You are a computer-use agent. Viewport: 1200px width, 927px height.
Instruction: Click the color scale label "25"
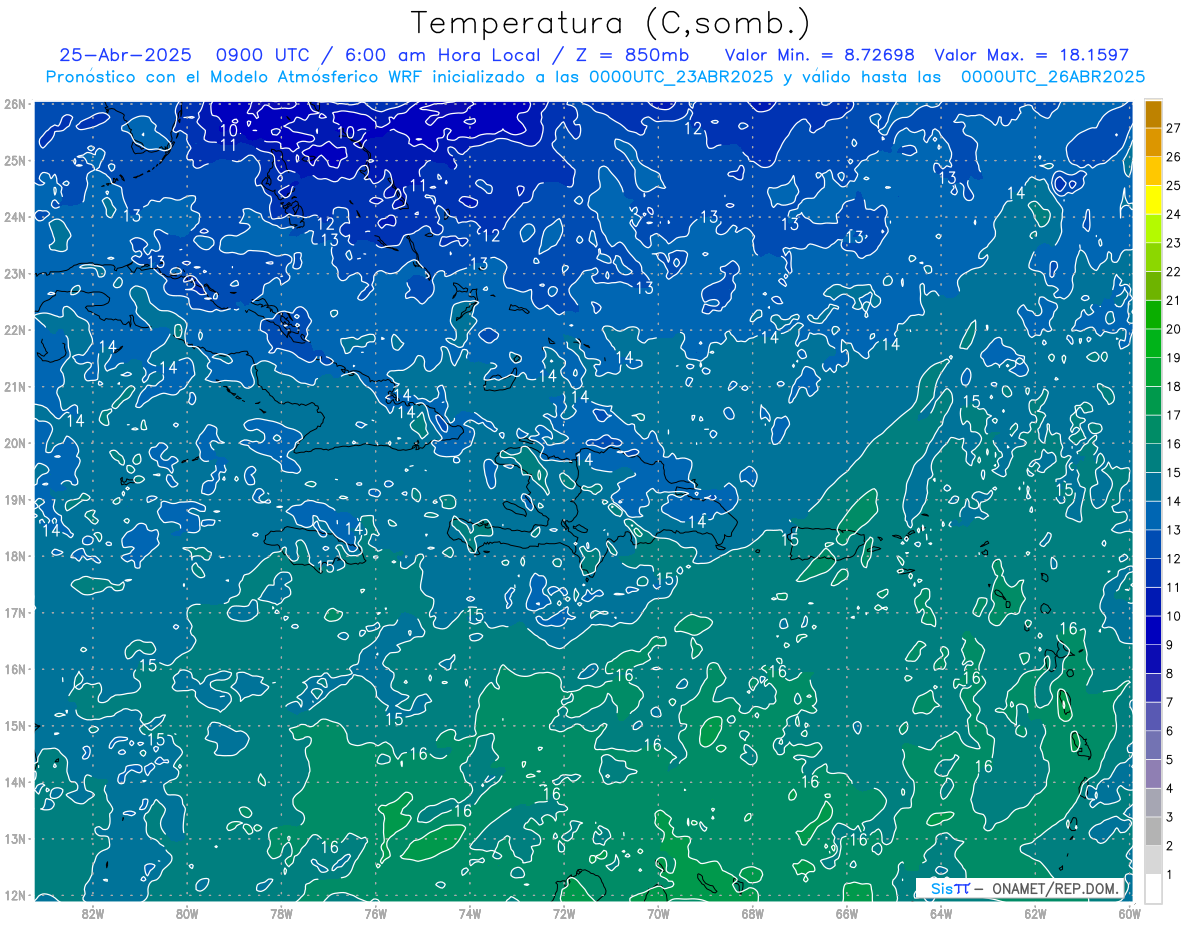(1174, 186)
